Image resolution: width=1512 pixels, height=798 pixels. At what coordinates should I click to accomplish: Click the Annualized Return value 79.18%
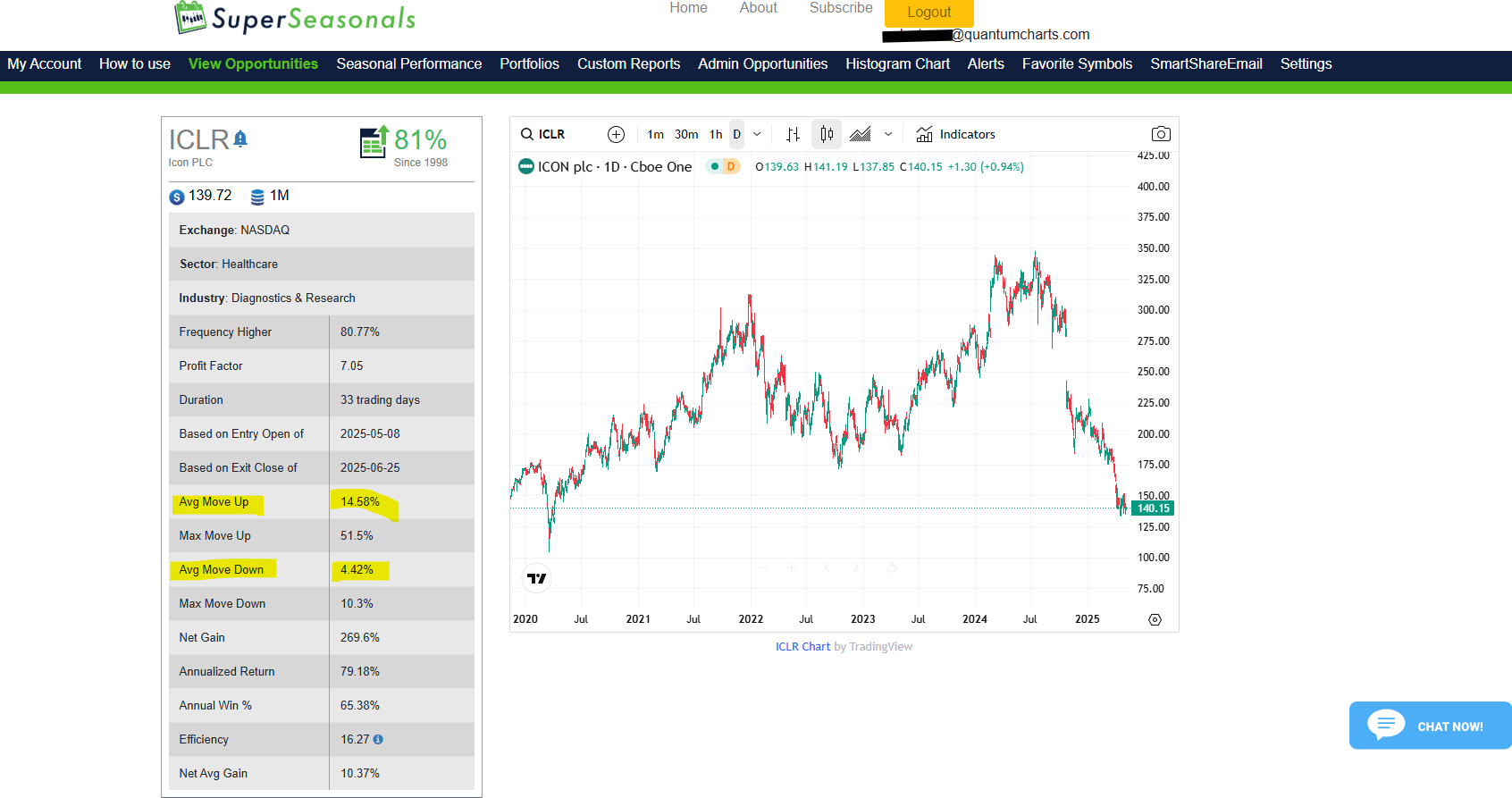(x=360, y=671)
